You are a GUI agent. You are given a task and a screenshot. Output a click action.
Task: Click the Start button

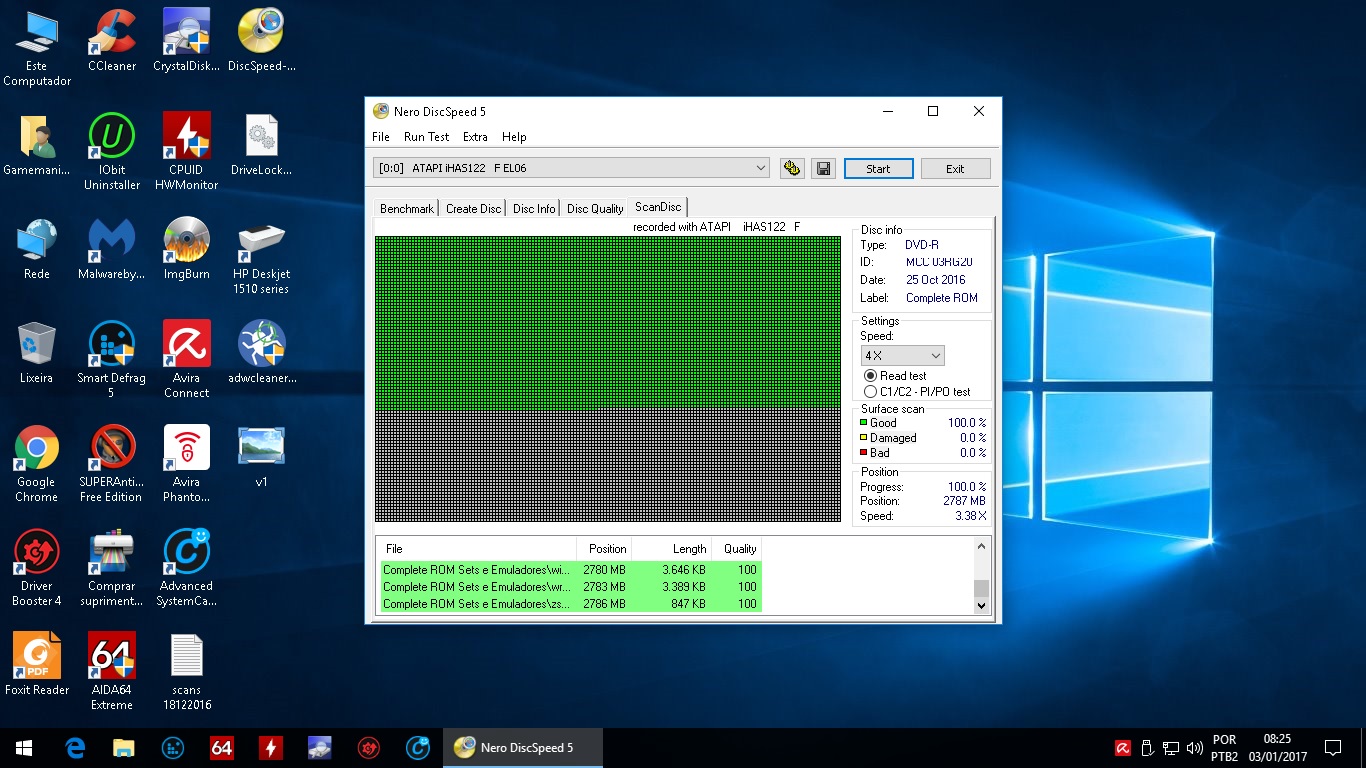tap(878, 168)
